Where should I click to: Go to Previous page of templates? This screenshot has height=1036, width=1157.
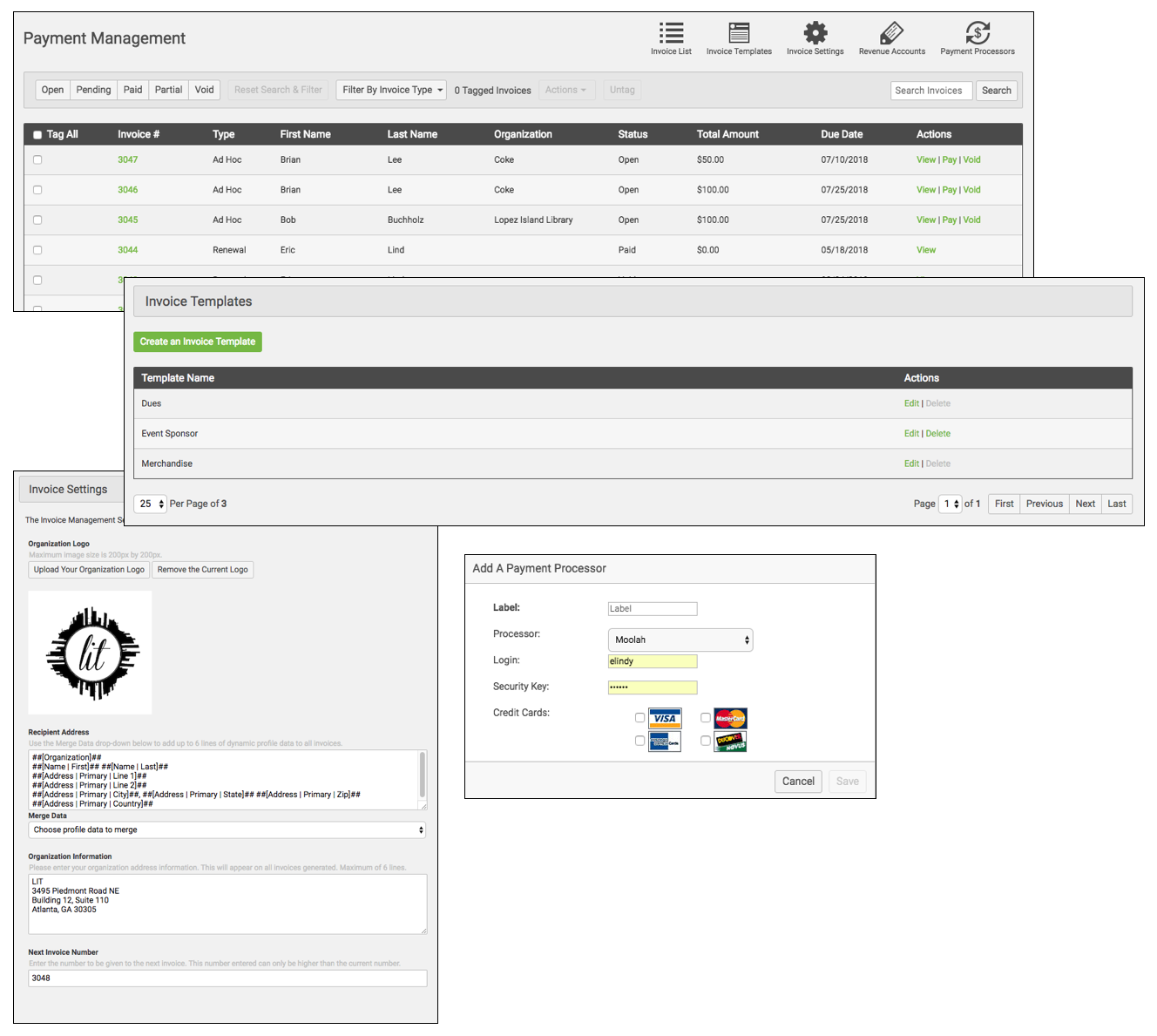(x=1044, y=504)
